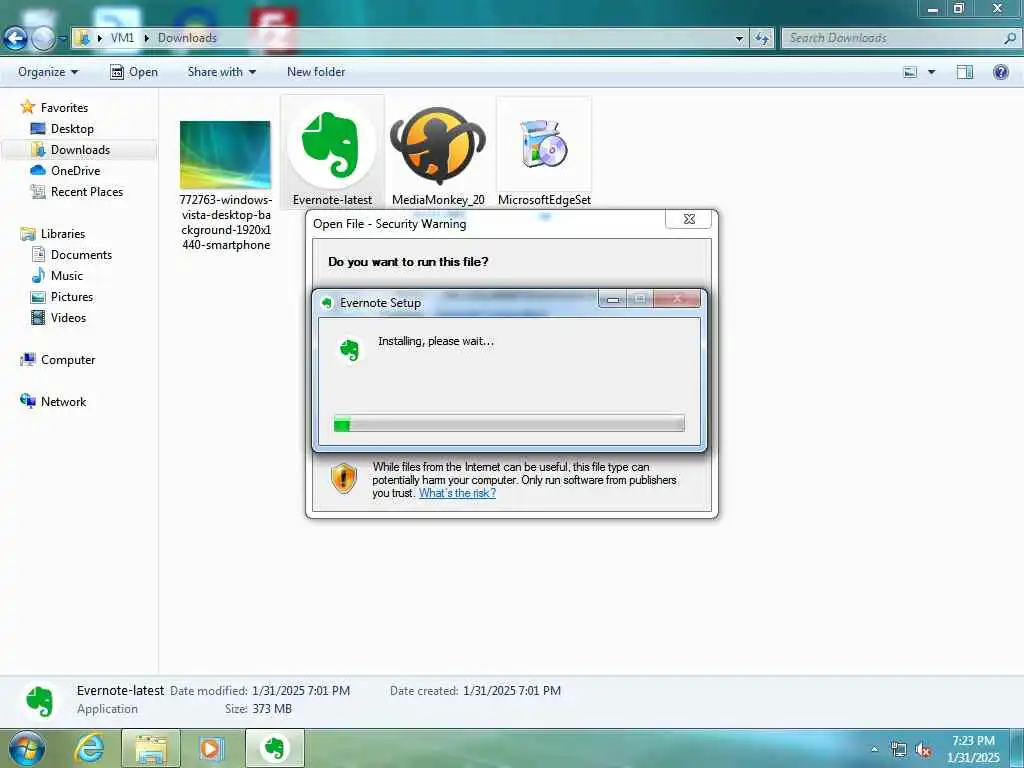This screenshot has height=768, width=1024.
Task: Click the Evernote taskbar button
Action: [275, 748]
